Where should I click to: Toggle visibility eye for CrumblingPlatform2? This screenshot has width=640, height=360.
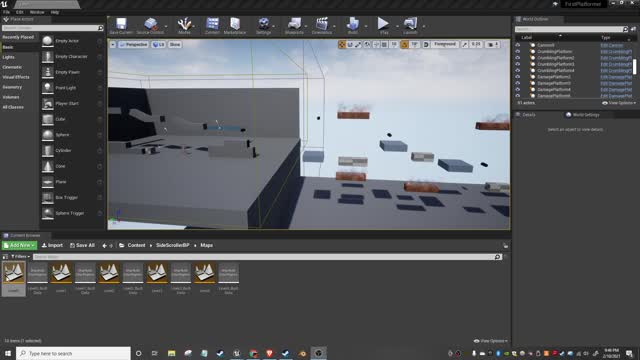point(518,58)
